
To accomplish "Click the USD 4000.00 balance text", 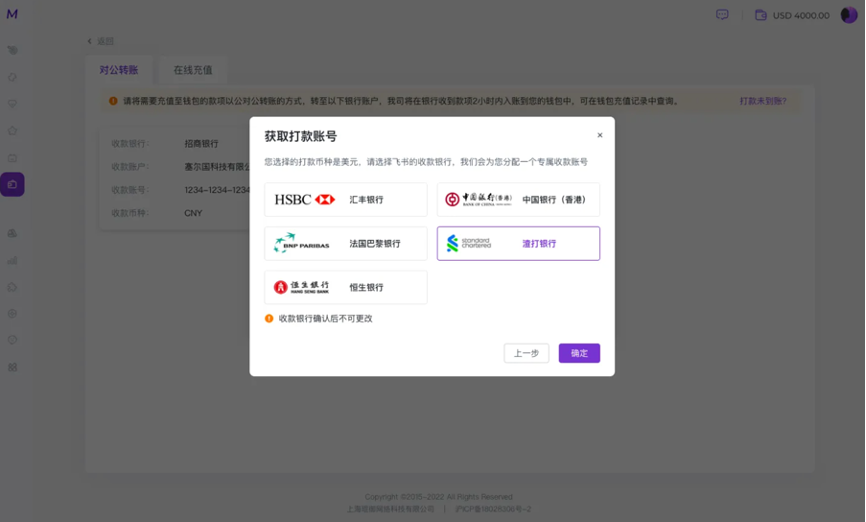I will pyautogui.click(x=801, y=15).
